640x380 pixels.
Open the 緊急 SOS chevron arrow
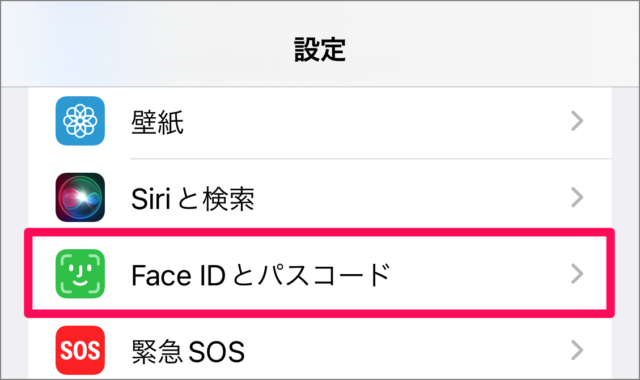point(577,350)
